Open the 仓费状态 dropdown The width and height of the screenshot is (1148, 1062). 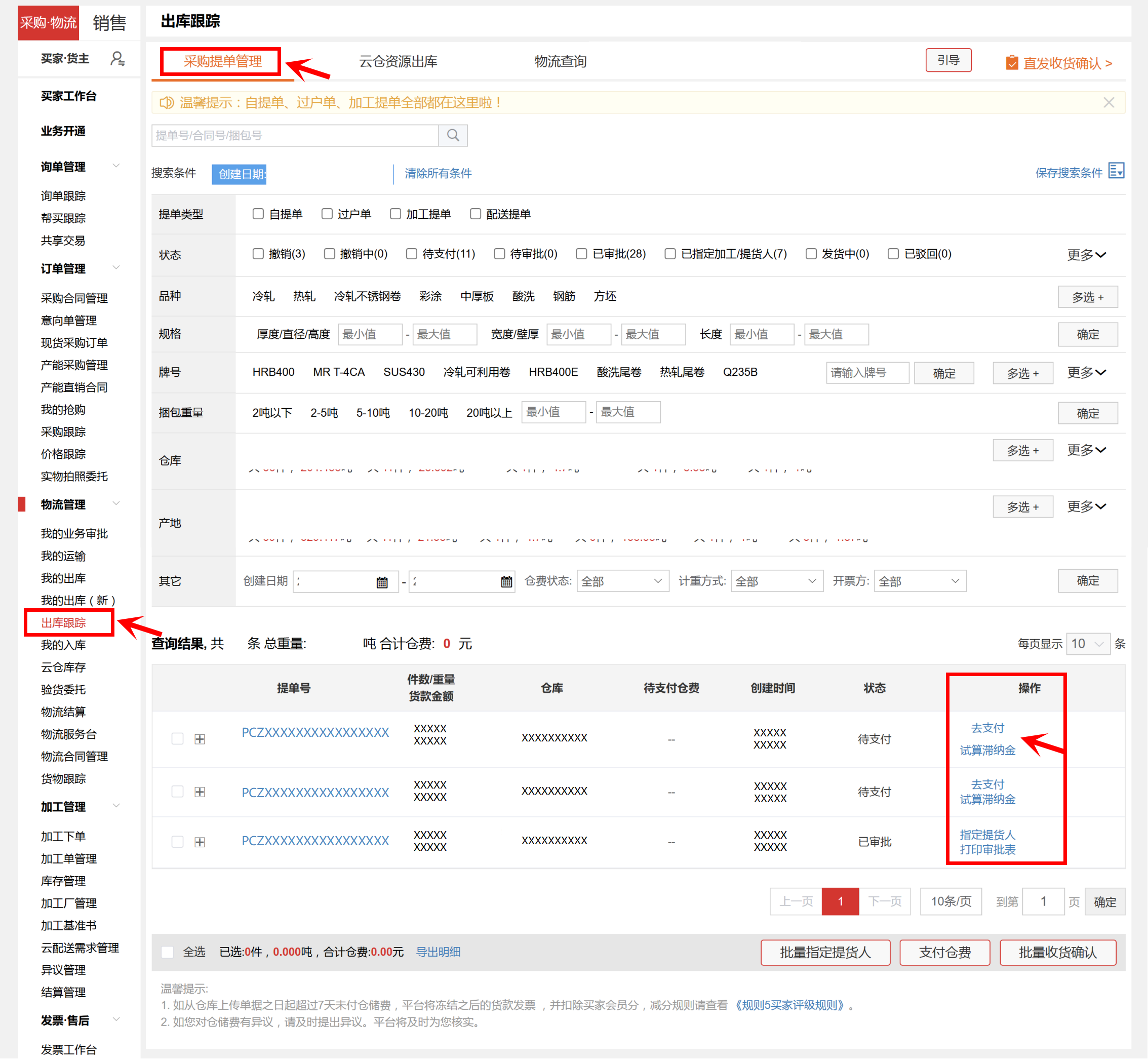(622, 581)
